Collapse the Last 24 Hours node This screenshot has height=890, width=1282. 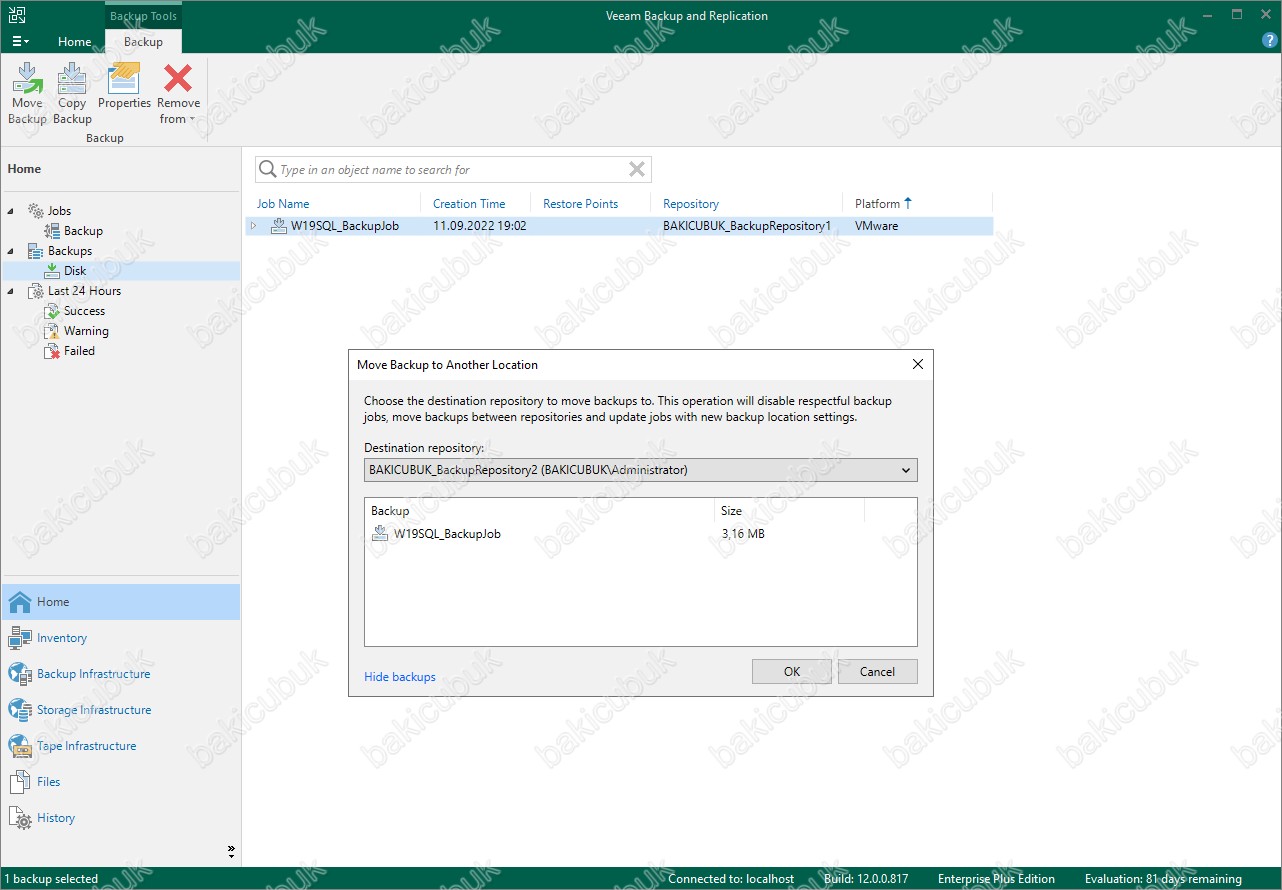click(x=11, y=291)
